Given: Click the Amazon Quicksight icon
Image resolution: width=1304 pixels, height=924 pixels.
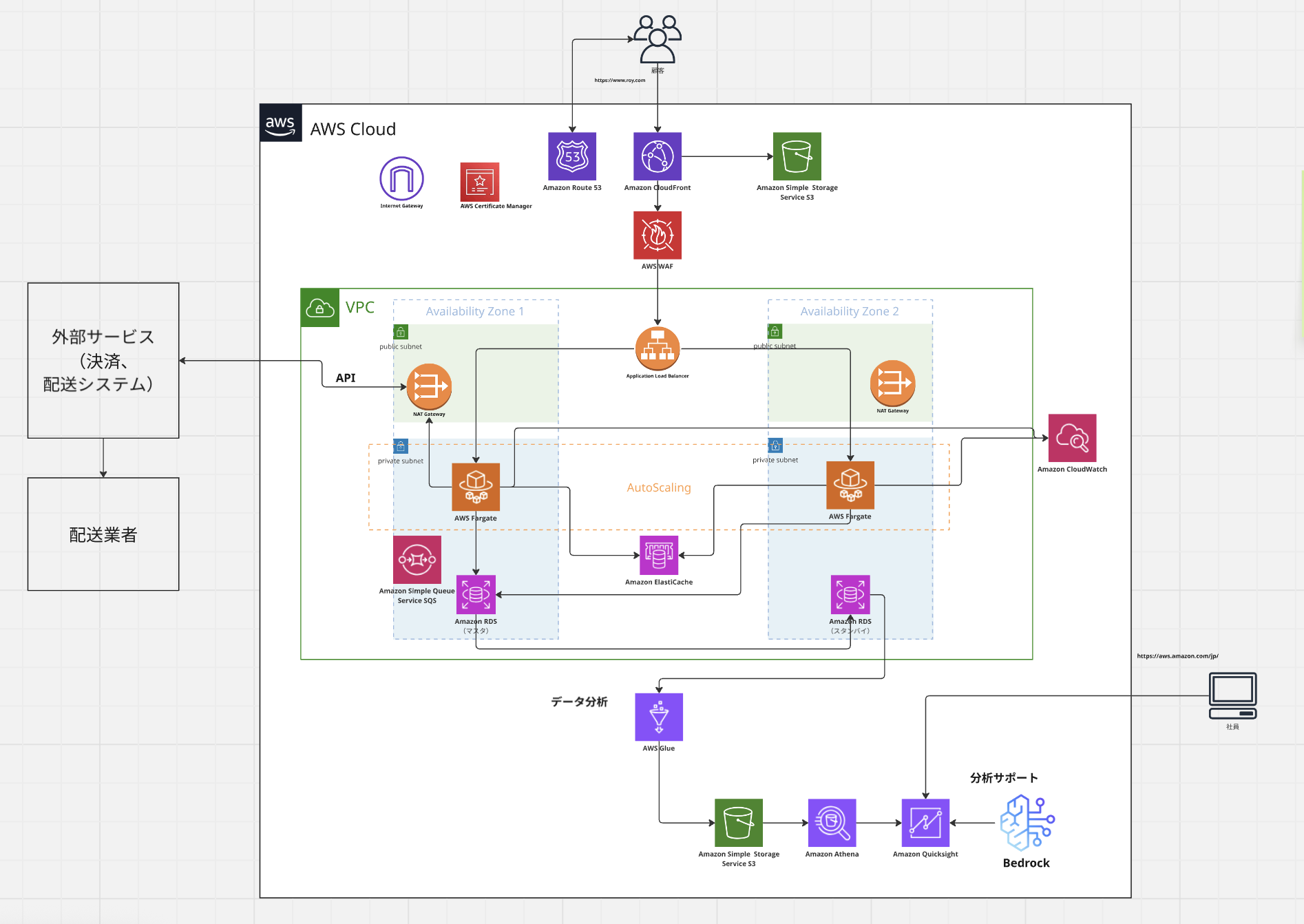Looking at the screenshot, I should tap(925, 823).
